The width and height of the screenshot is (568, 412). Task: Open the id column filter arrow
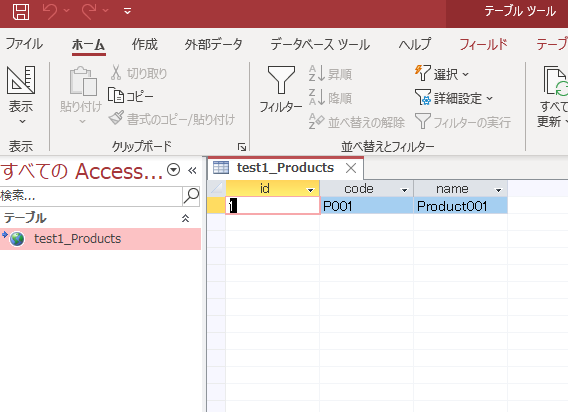[x=310, y=190]
